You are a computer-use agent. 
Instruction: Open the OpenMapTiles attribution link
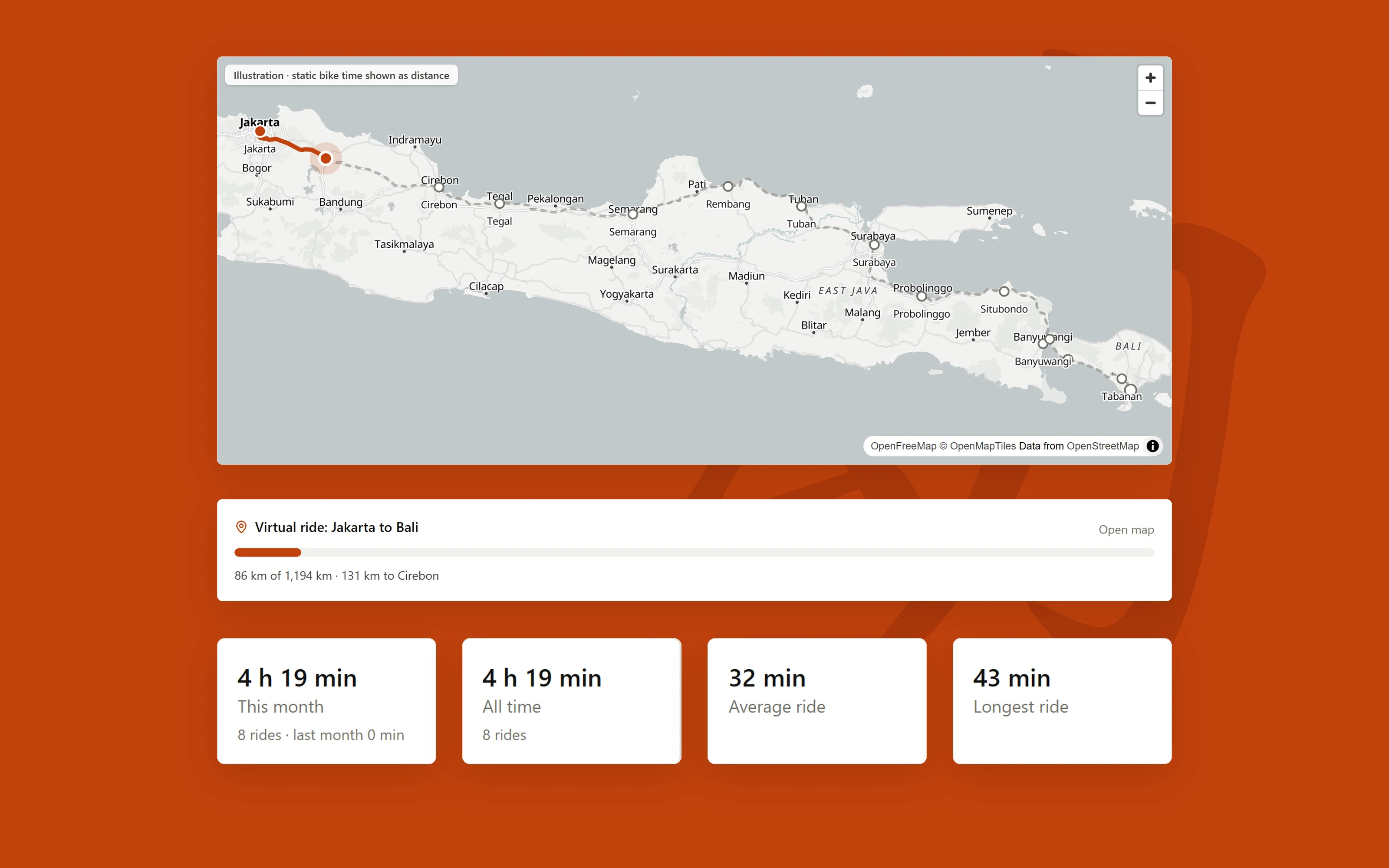(x=983, y=446)
